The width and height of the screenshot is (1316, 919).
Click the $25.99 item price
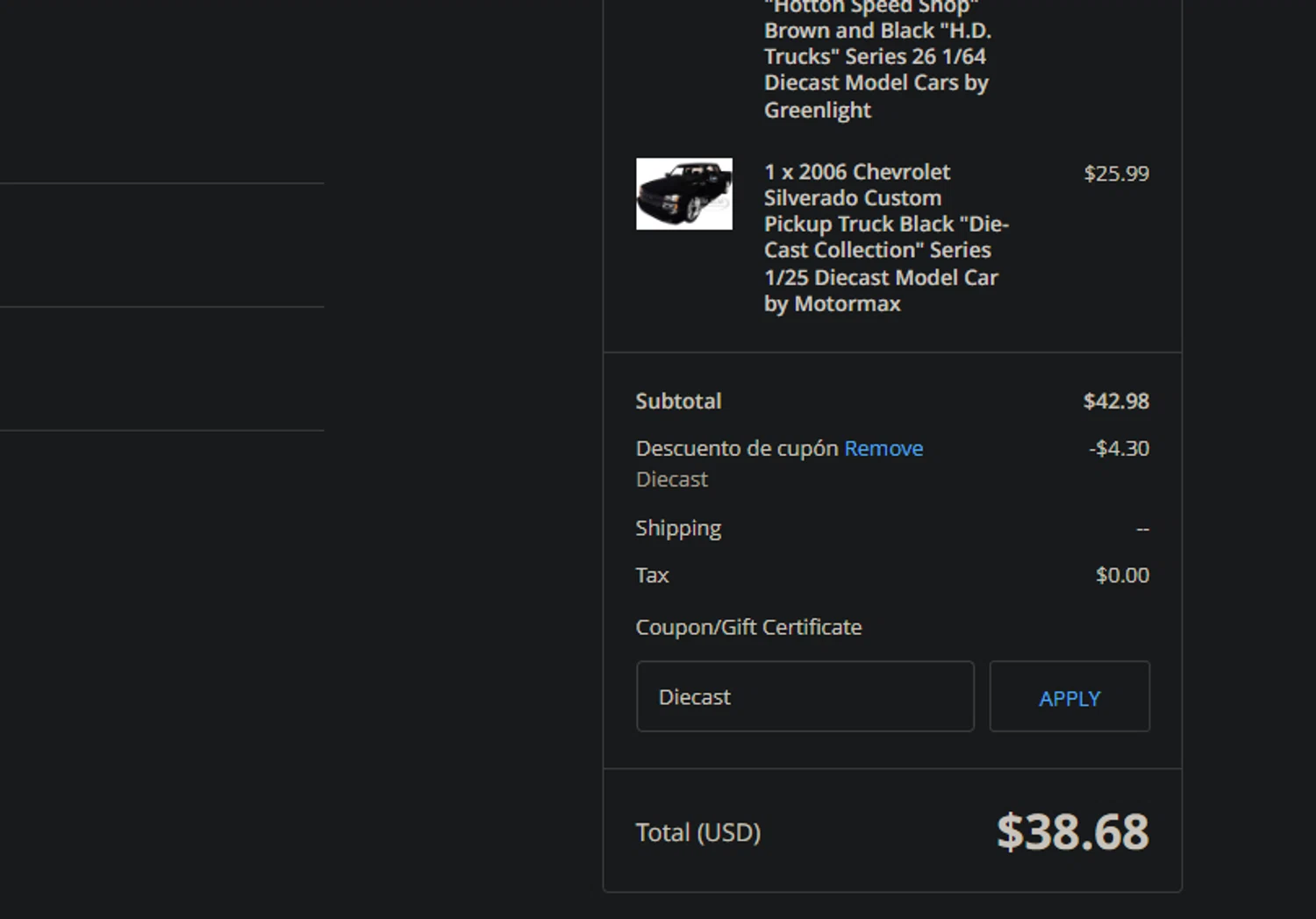tap(1116, 174)
